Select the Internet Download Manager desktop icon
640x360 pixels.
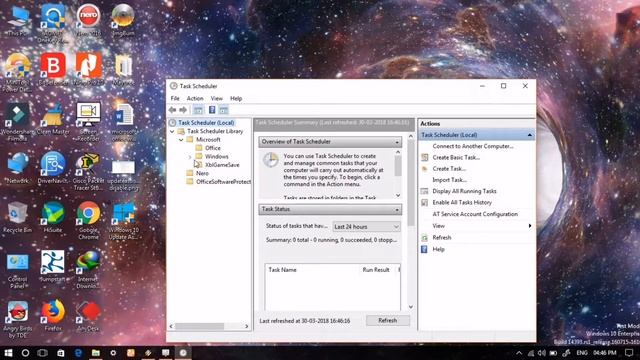[x=88, y=269]
